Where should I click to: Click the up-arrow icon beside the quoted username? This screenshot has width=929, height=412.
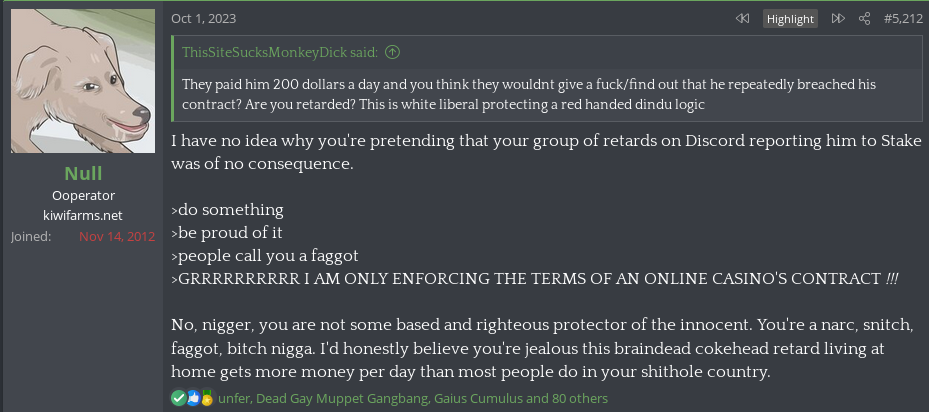[392, 52]
